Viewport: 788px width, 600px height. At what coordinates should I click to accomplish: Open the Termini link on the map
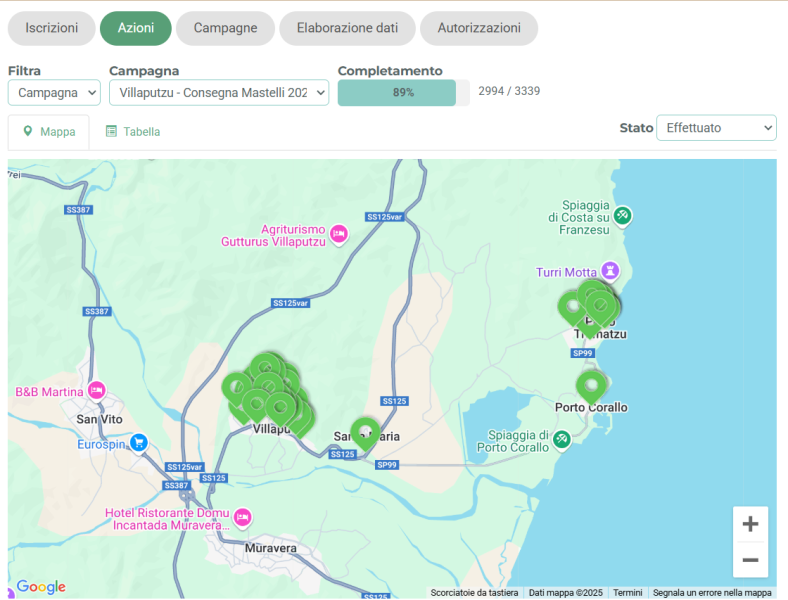[627, 593]
